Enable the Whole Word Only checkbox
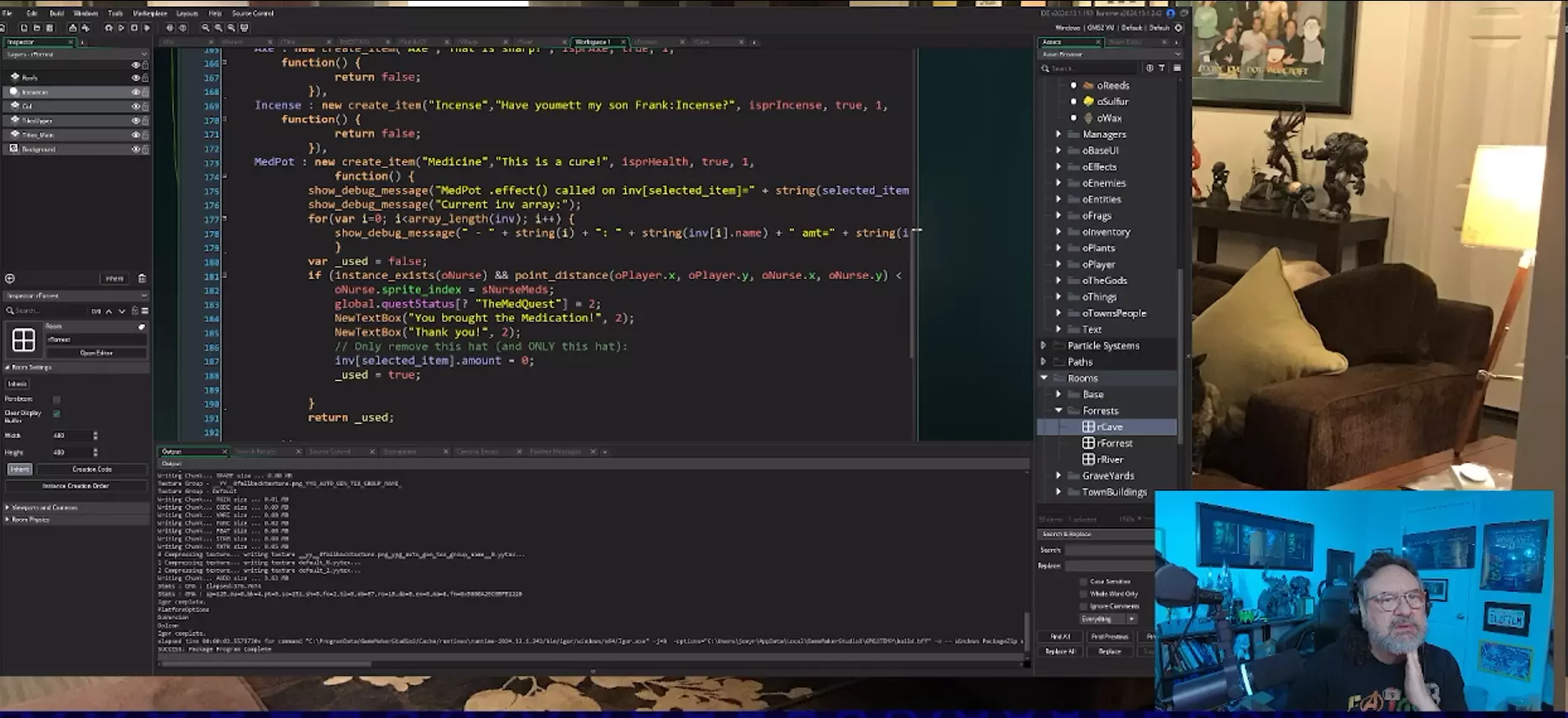This screenshot has height=718, width=1568. (1083, 594)
